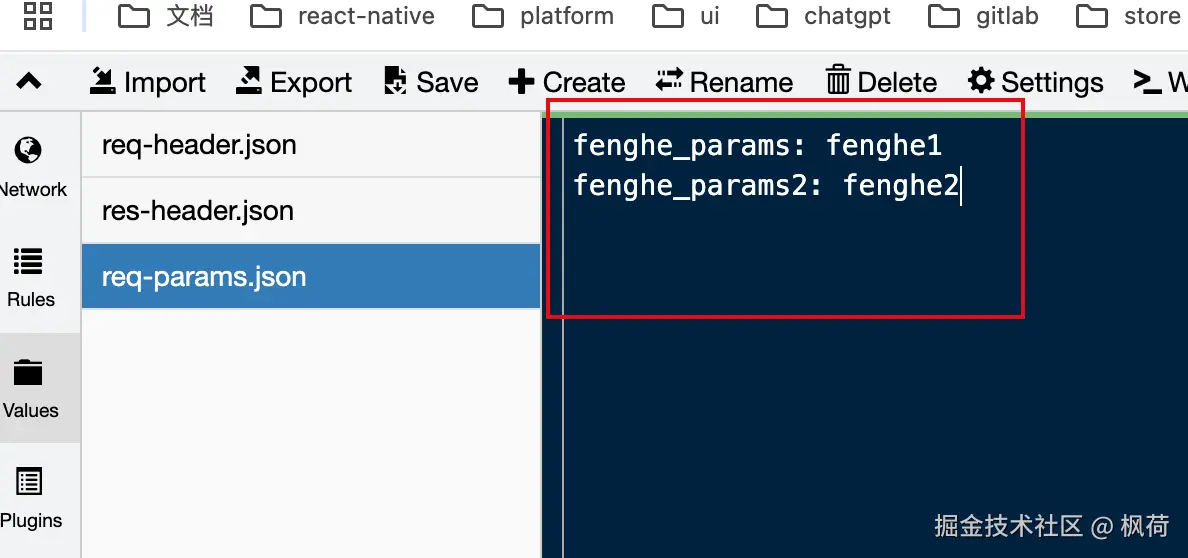The height and width of the screenshot is (558, 1188).
Task: Open the Network panel globe icon
Action: point(28,151)
